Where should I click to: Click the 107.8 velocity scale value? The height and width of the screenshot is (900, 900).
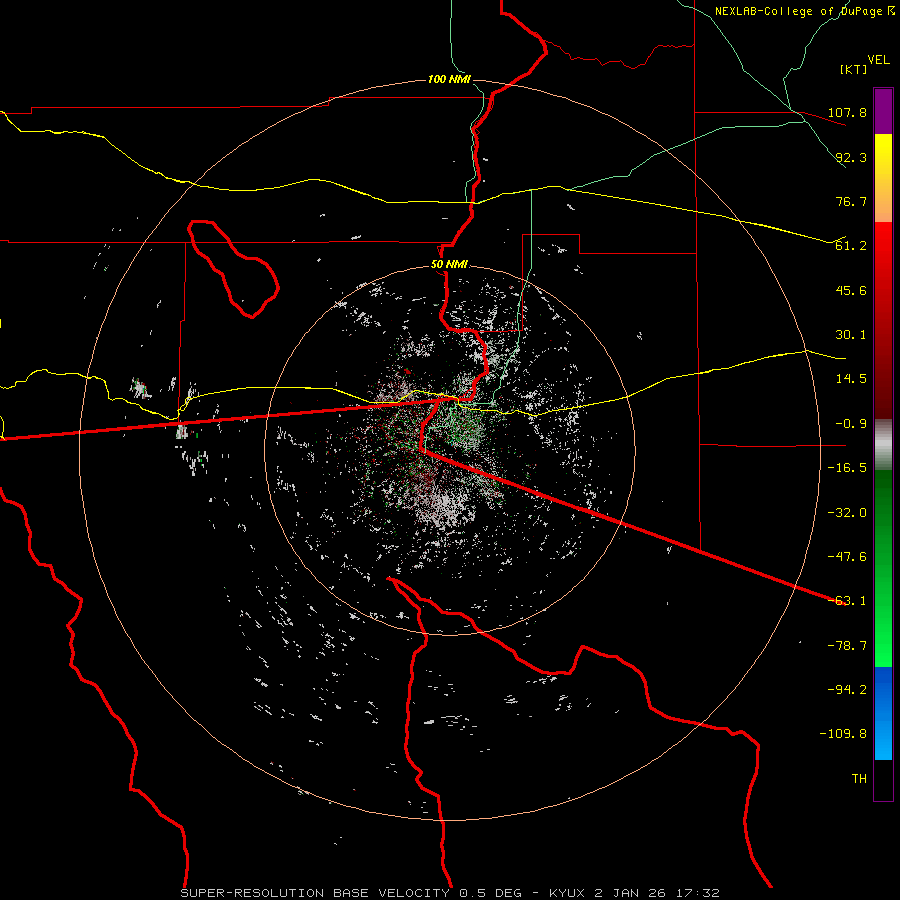(847, 112)
